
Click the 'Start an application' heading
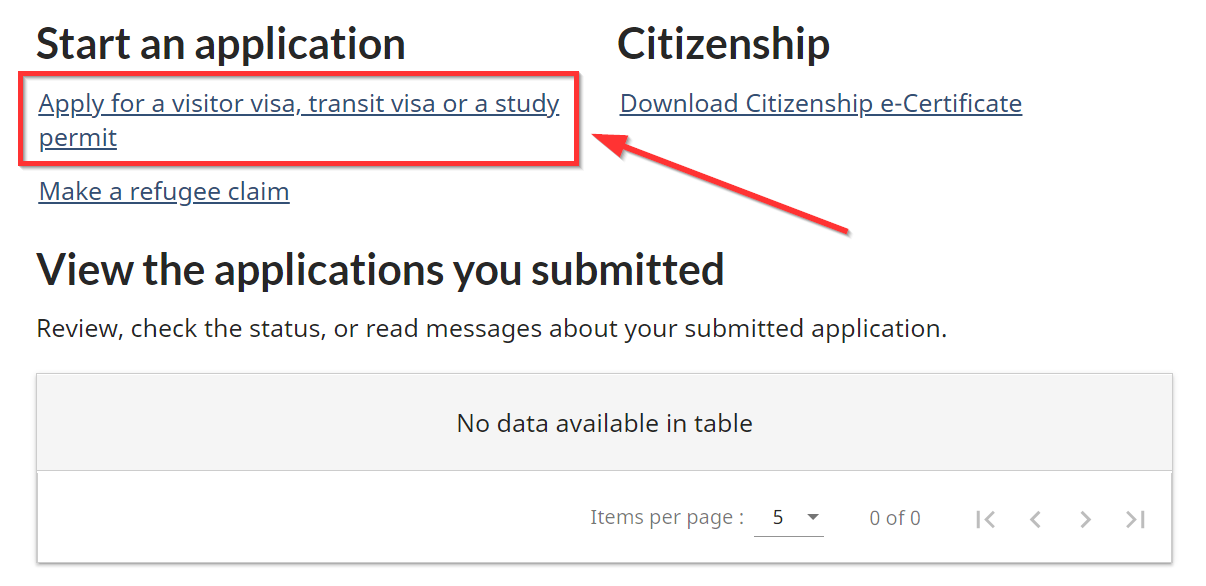[x=220, y=44]
